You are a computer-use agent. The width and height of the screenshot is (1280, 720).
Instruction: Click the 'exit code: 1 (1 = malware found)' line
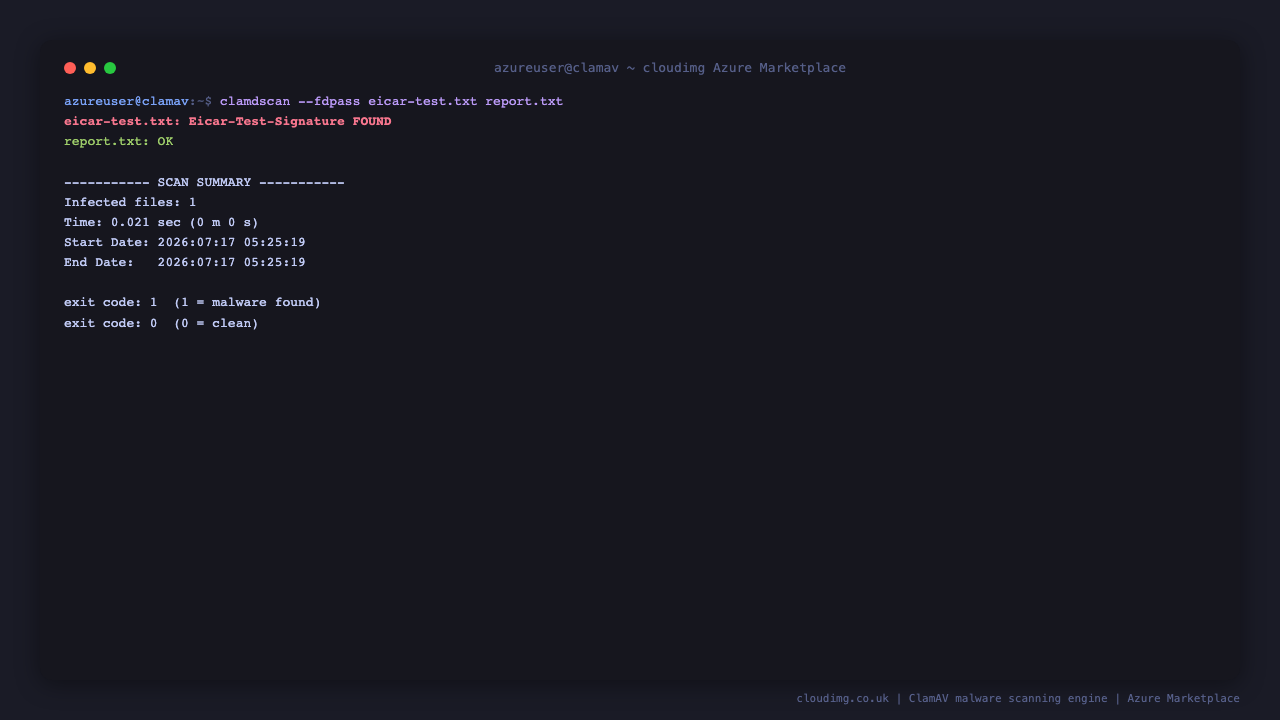[x=193, y=302]
